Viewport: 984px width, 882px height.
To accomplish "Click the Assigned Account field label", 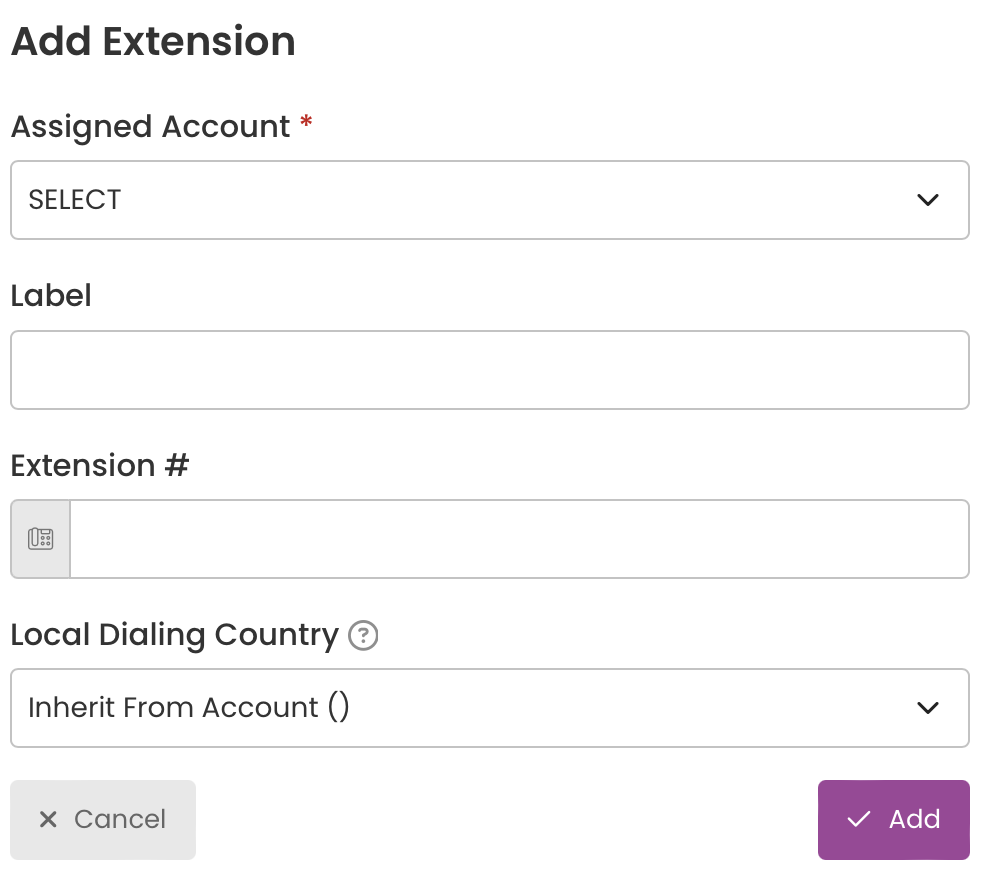I will coord(151,127).
